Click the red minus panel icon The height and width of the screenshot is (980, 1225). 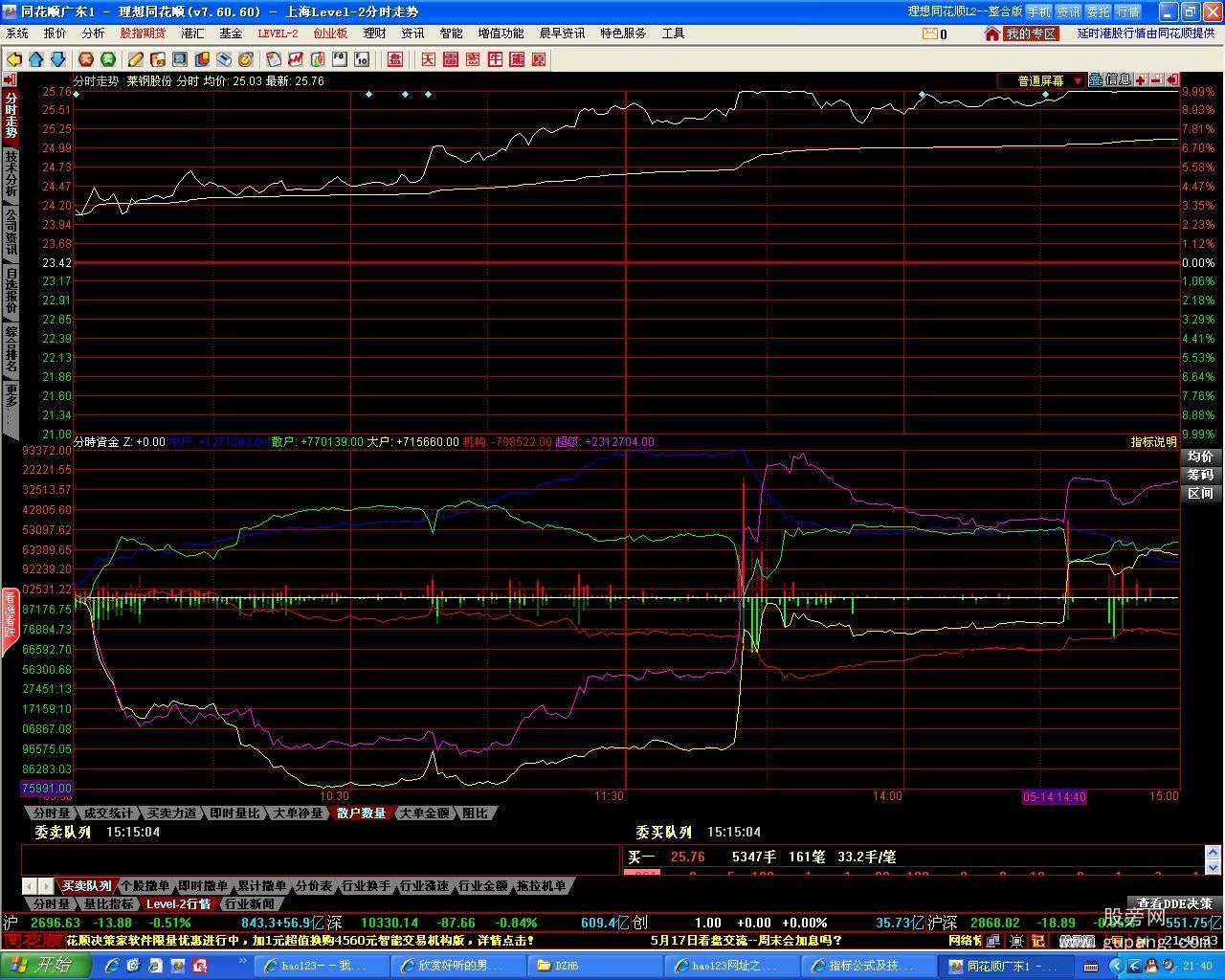tap(1156, 80)
